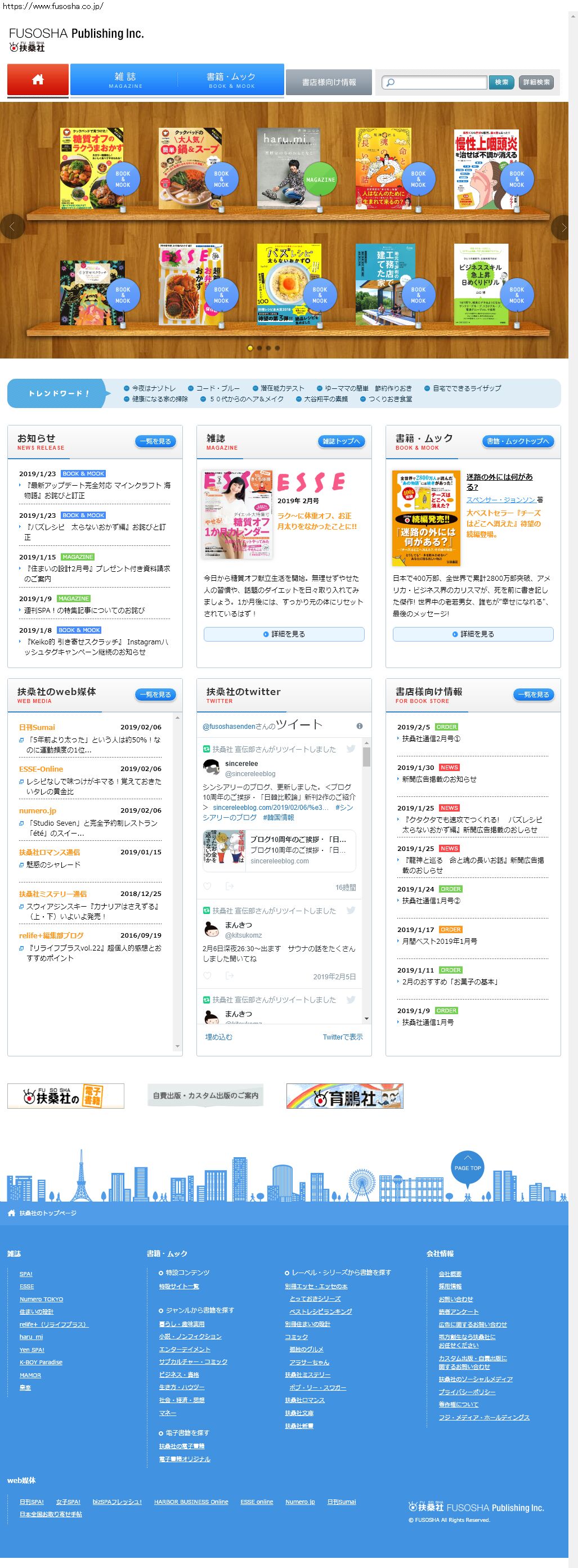Image resolution: width=578 pixels, height=1568 pixels.
Task: Click Twitter bird icon on first retweet
Action: pos(351,749)
